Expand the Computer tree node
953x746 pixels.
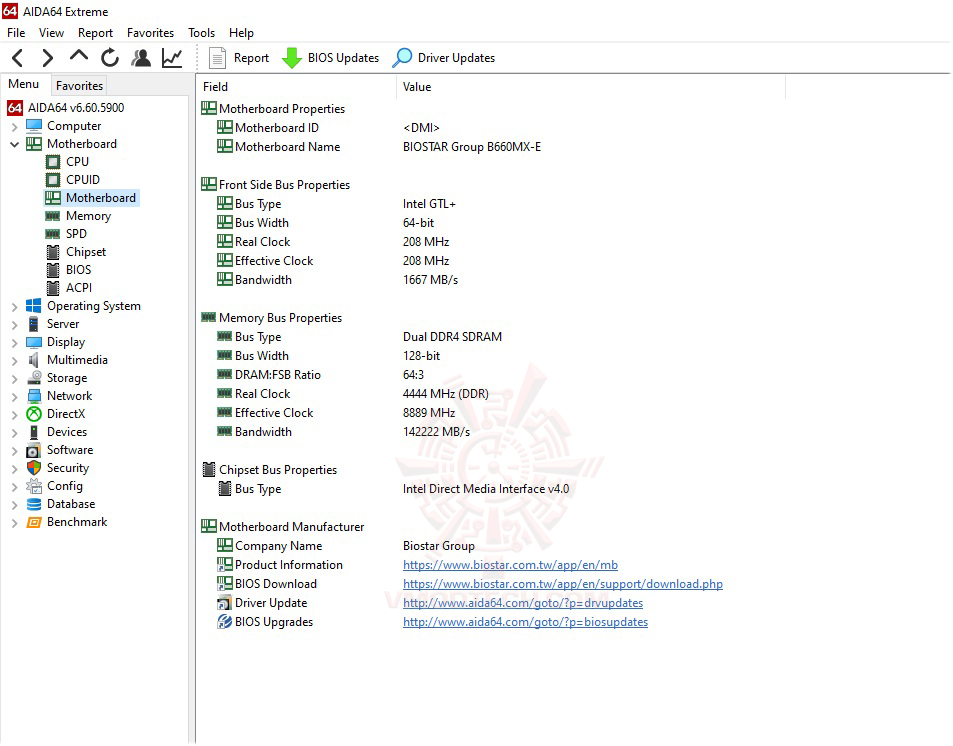click(x=15, y=126)
